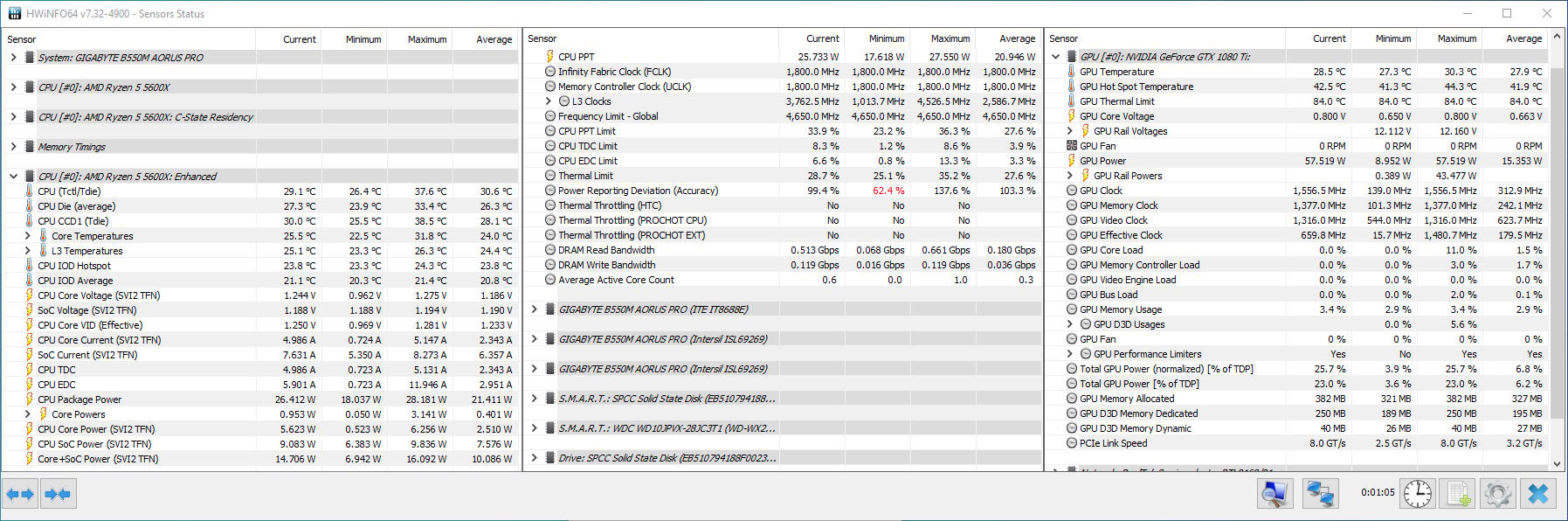Viewport: 1568px width, 521px height.
Task: Click the Current column header in left panel
Action: coord(288,39)
